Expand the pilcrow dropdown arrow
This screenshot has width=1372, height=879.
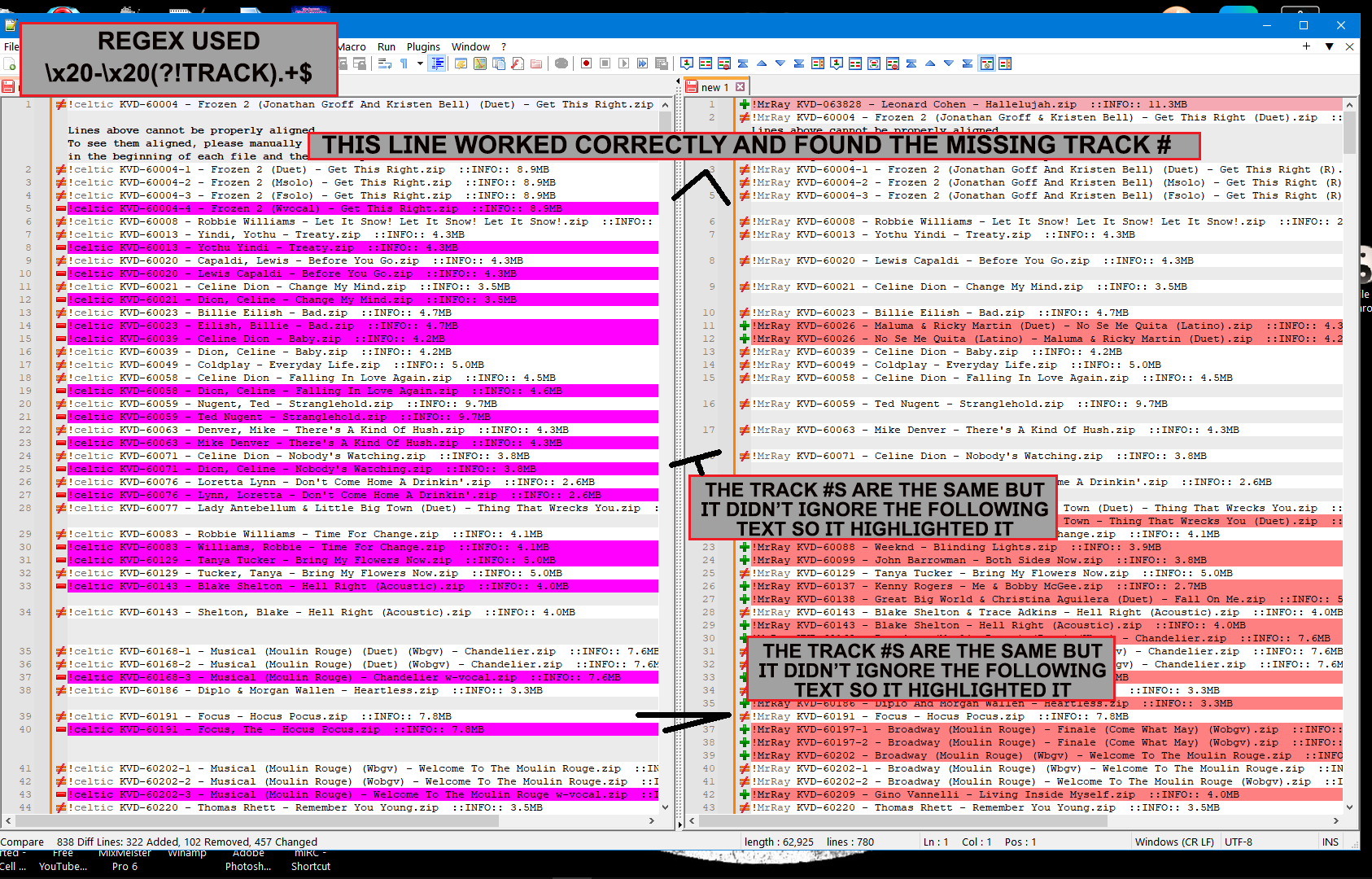pyautogui.click(x=420, y=63)
